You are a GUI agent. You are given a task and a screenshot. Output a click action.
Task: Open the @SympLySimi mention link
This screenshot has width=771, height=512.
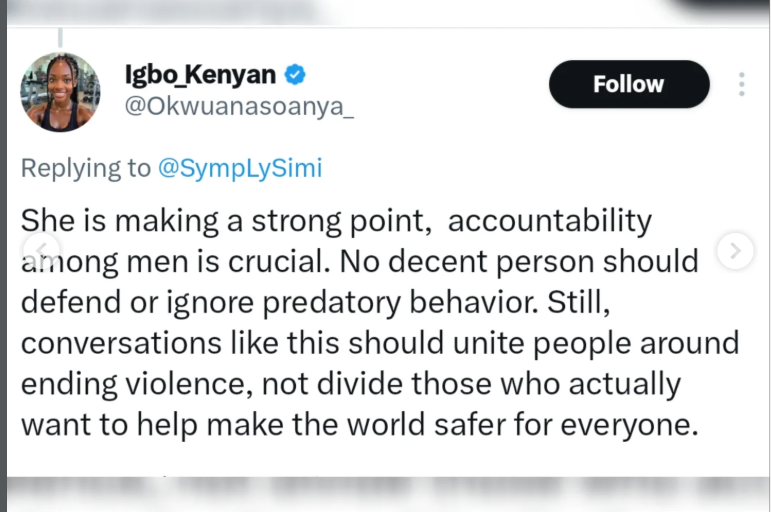[240, 167]
